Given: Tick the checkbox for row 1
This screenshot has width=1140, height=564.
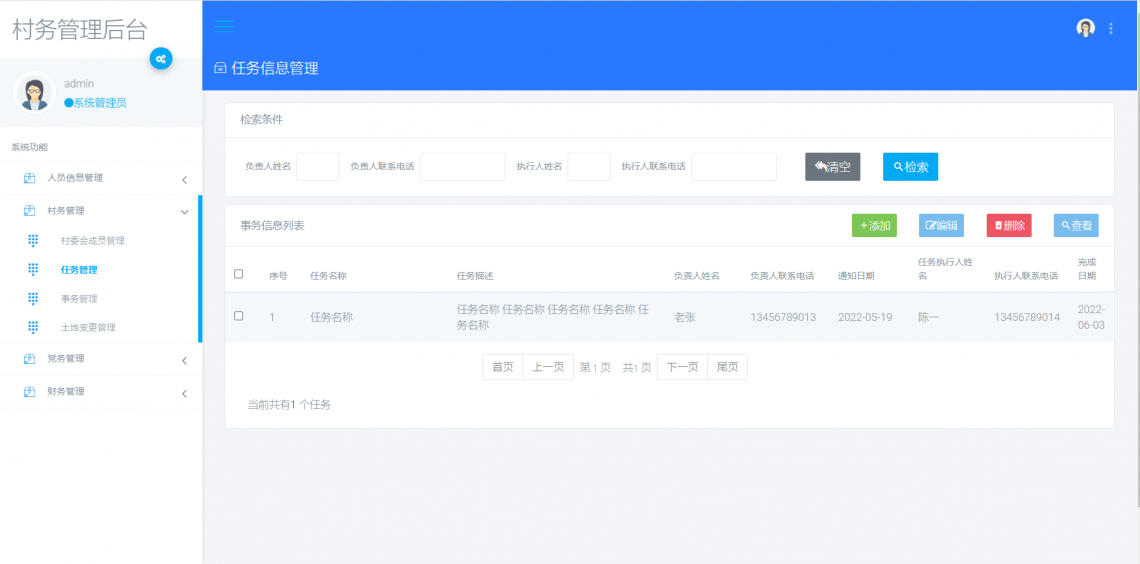Looking at the screenshot, I should click(238, 316).
